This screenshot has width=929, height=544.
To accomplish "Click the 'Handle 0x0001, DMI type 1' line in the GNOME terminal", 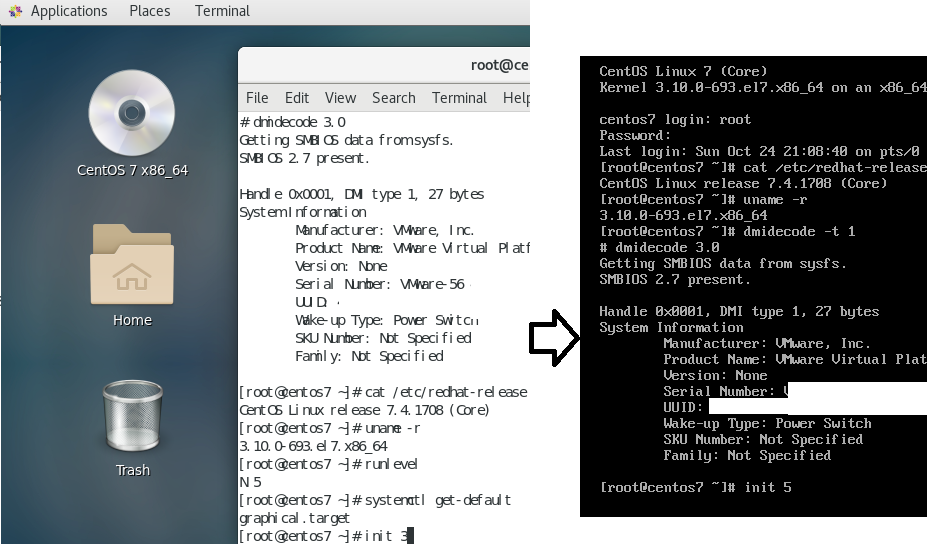I will (x=361, y=194).
